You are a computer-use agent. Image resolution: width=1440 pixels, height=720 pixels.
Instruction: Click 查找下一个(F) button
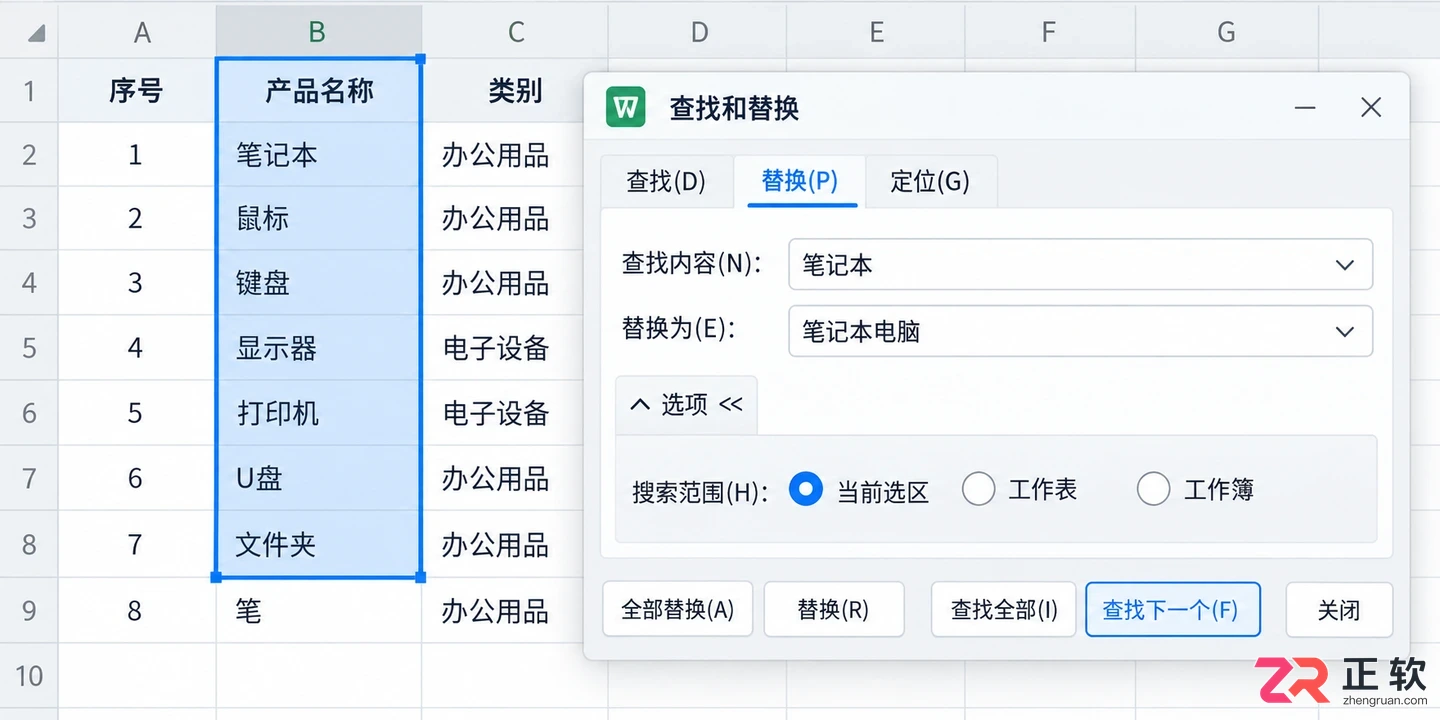coord(1172,610)
